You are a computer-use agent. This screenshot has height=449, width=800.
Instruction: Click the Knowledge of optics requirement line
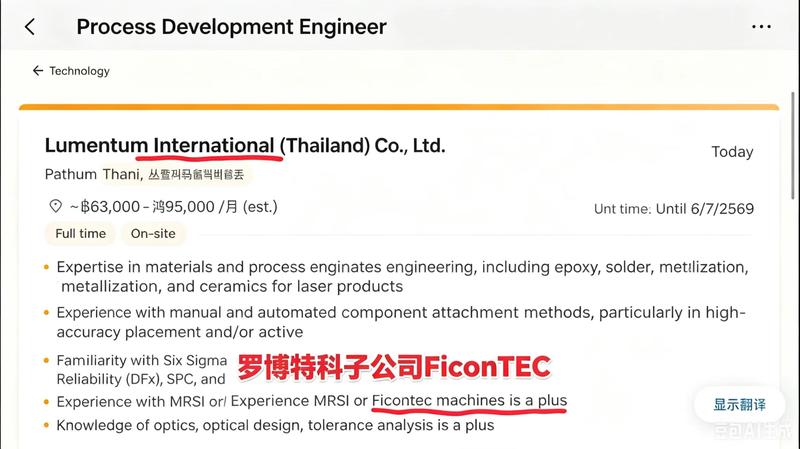[275, 425]
